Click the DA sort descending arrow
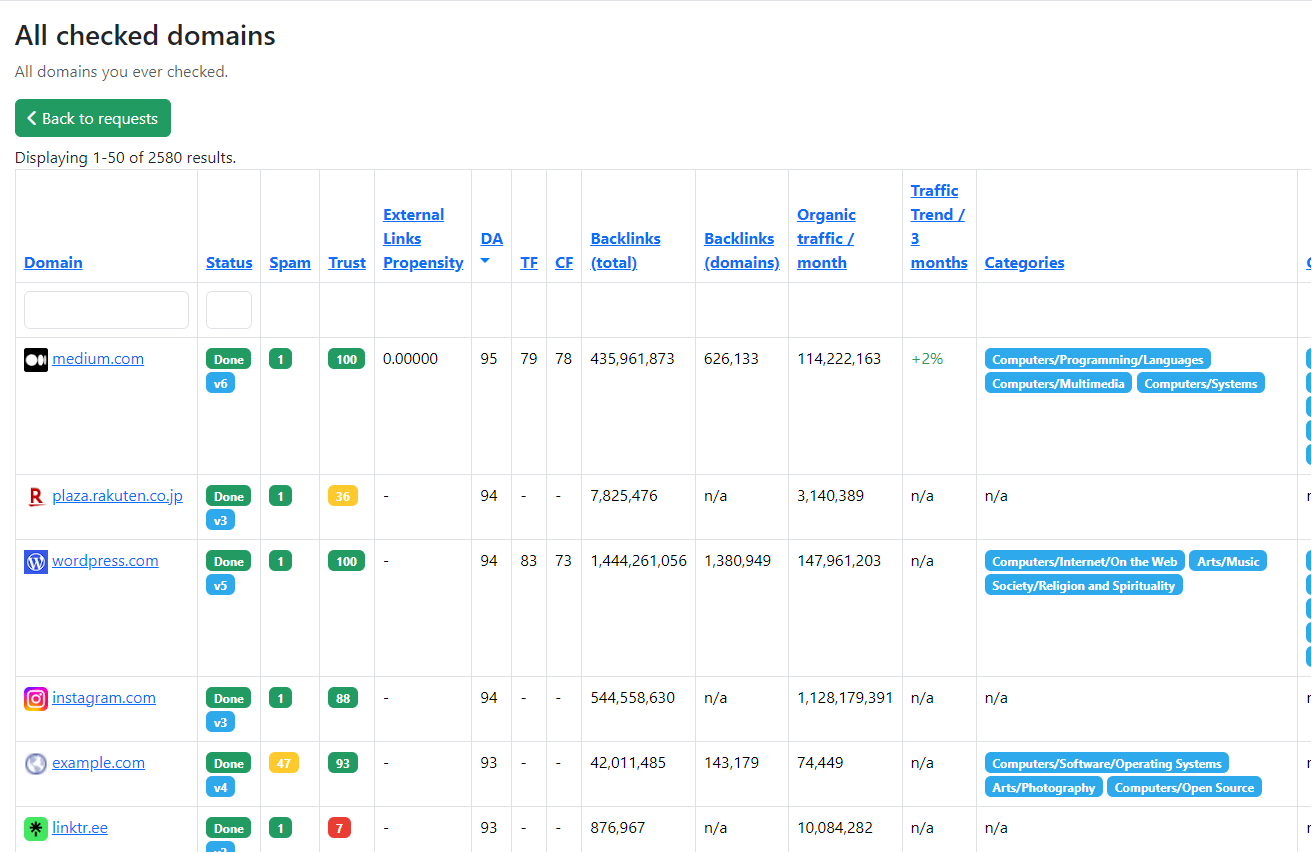The image size is (1312, 853). [486, 262]
